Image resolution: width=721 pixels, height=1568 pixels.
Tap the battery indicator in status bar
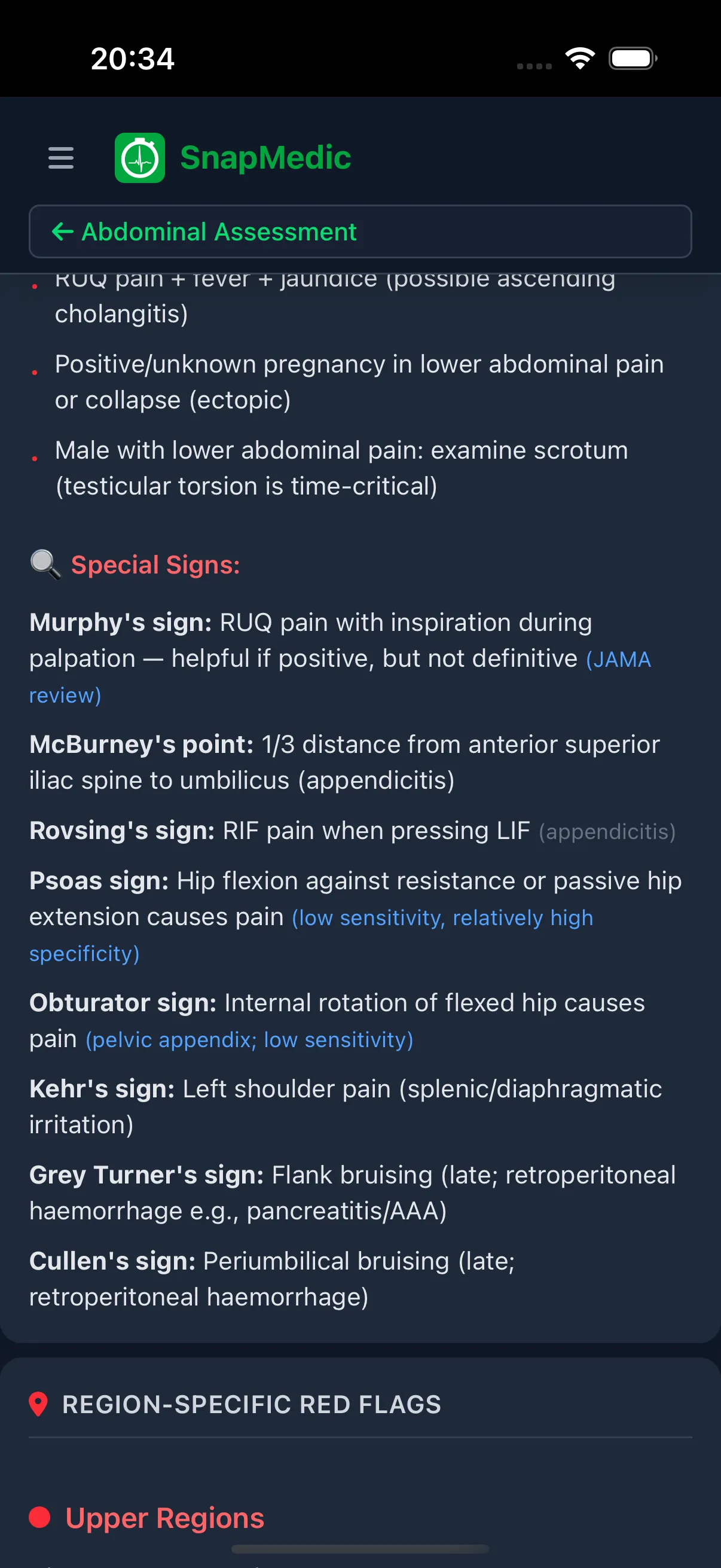coord(631,58)
